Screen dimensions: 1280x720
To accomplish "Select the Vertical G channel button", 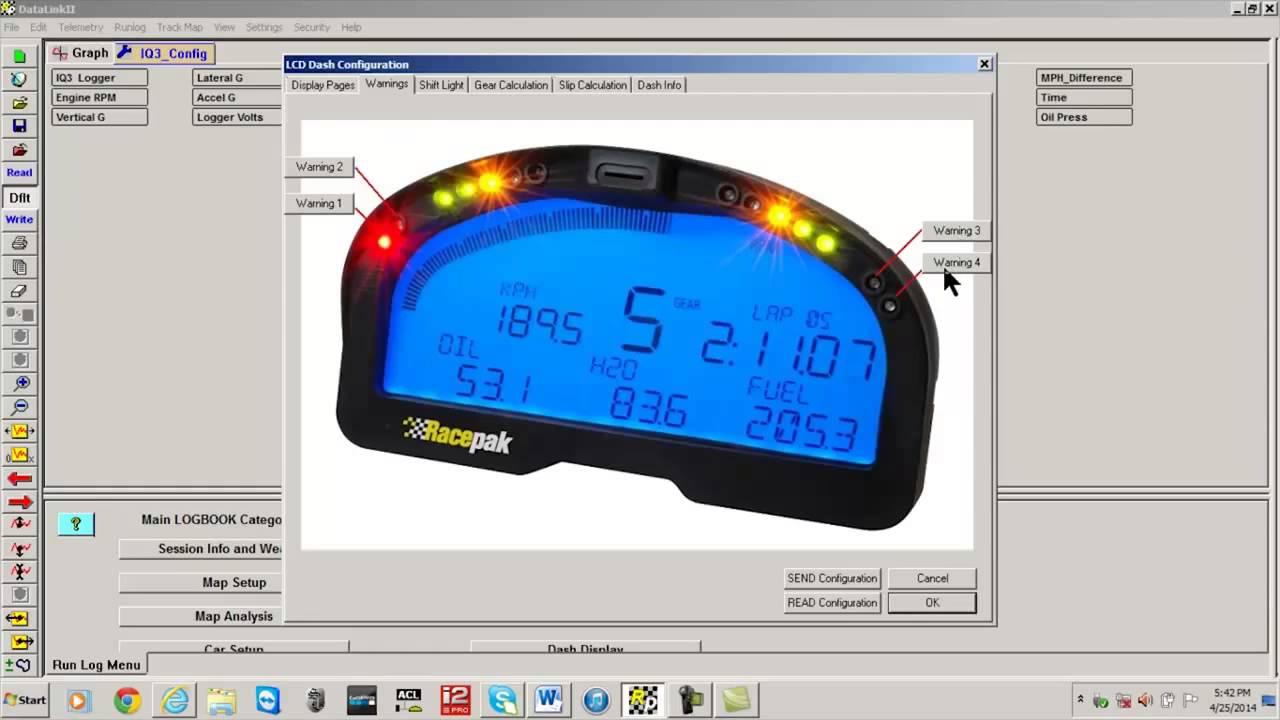I will pos(99,117).
